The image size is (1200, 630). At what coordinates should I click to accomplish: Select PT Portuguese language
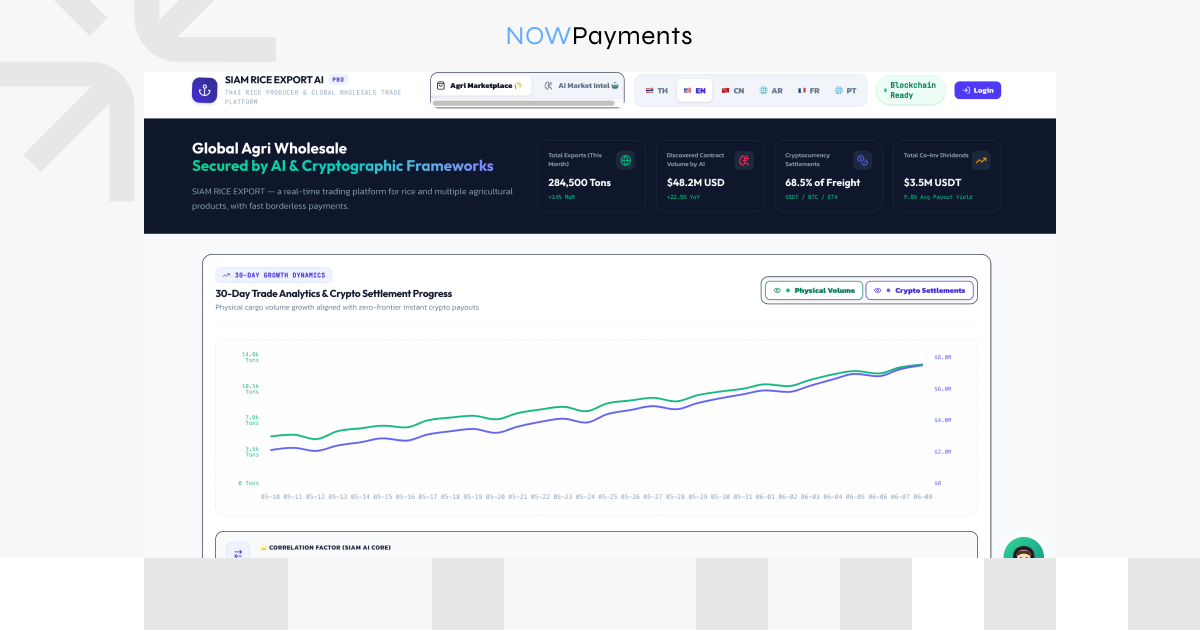[845, 90]
